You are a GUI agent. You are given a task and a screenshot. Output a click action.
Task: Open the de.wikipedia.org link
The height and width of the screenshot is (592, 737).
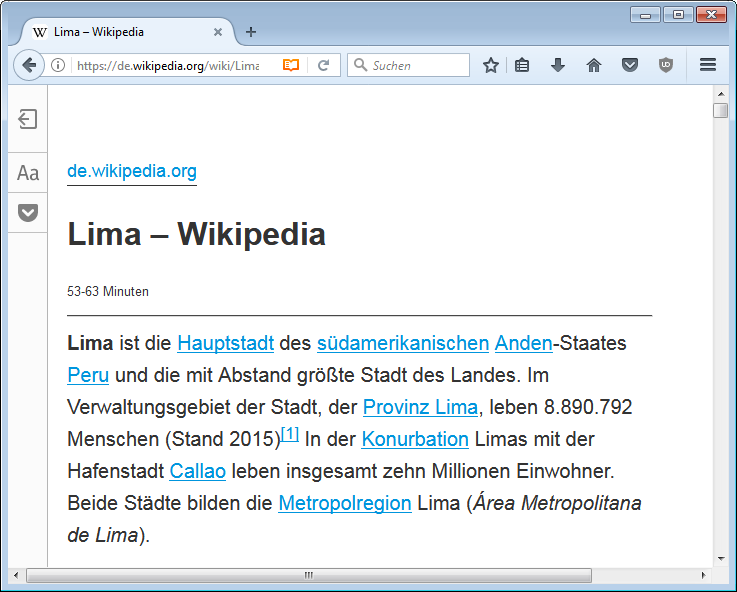[132, 171]
